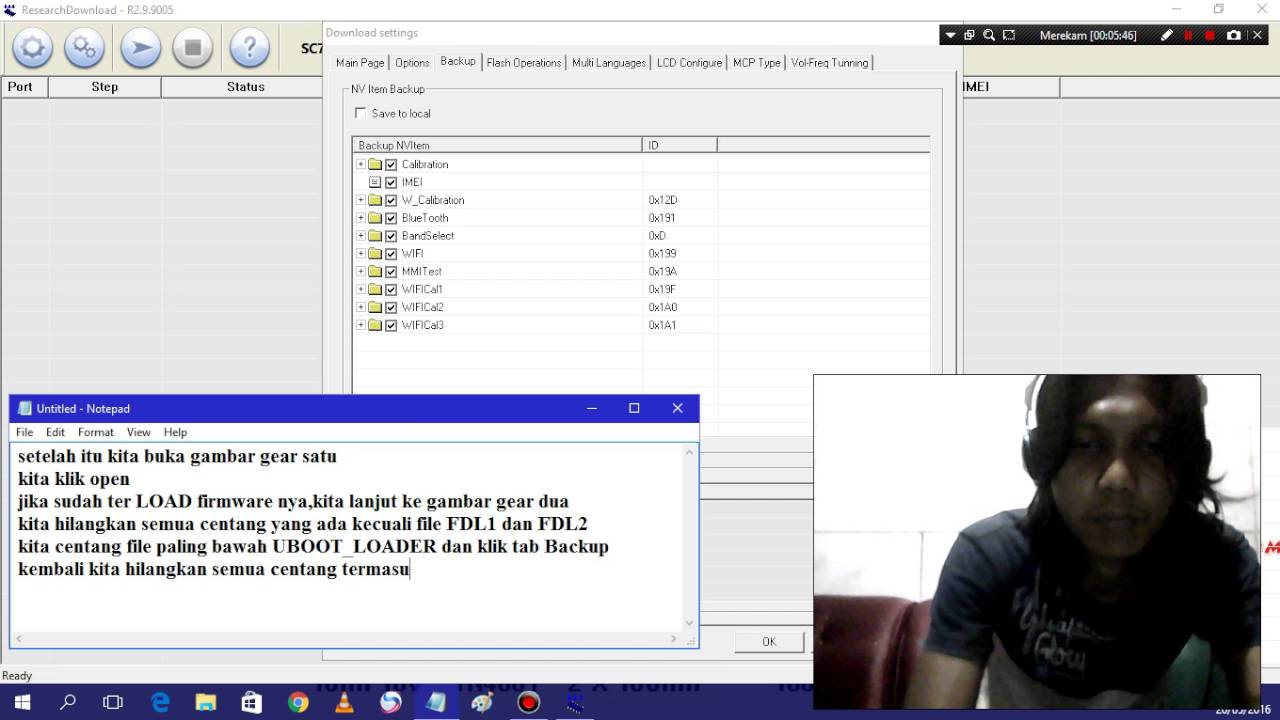Click the Notepad taskbar icon
This screenshot has width=1280, height=720.
pos(436,703)
